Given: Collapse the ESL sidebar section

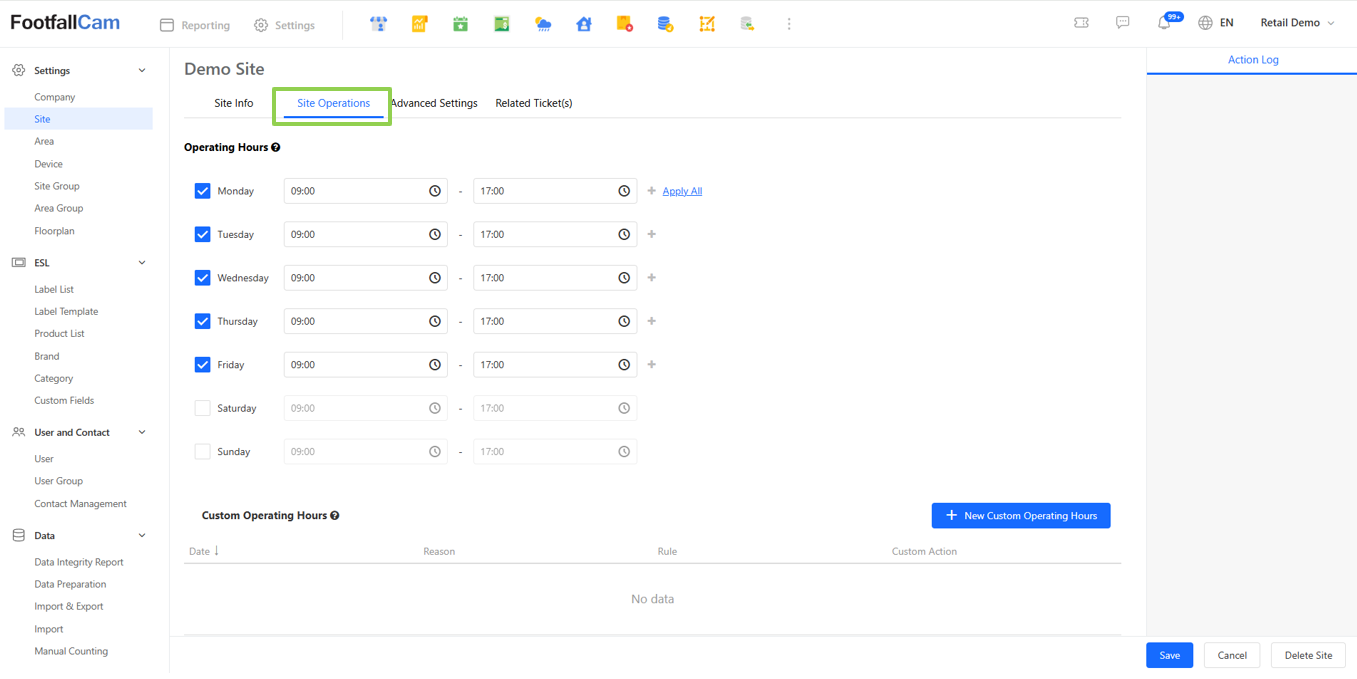Looking at the screenshot, I should [x=142, y=263].
